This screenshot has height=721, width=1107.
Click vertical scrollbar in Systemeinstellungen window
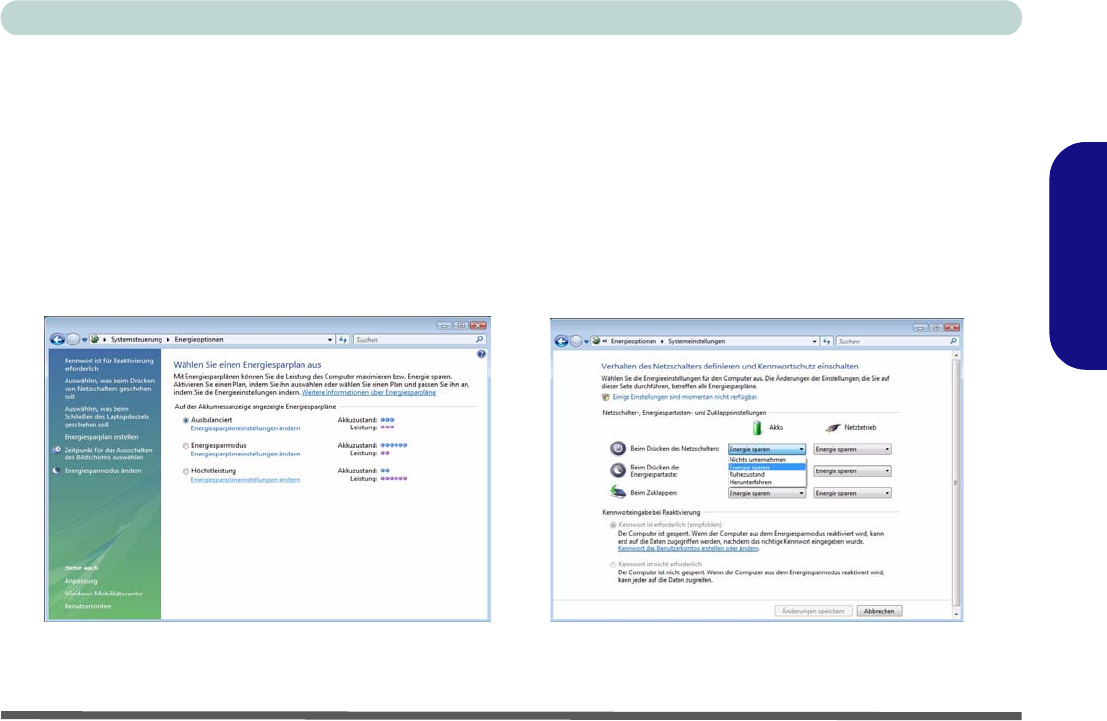pos(957,483)
